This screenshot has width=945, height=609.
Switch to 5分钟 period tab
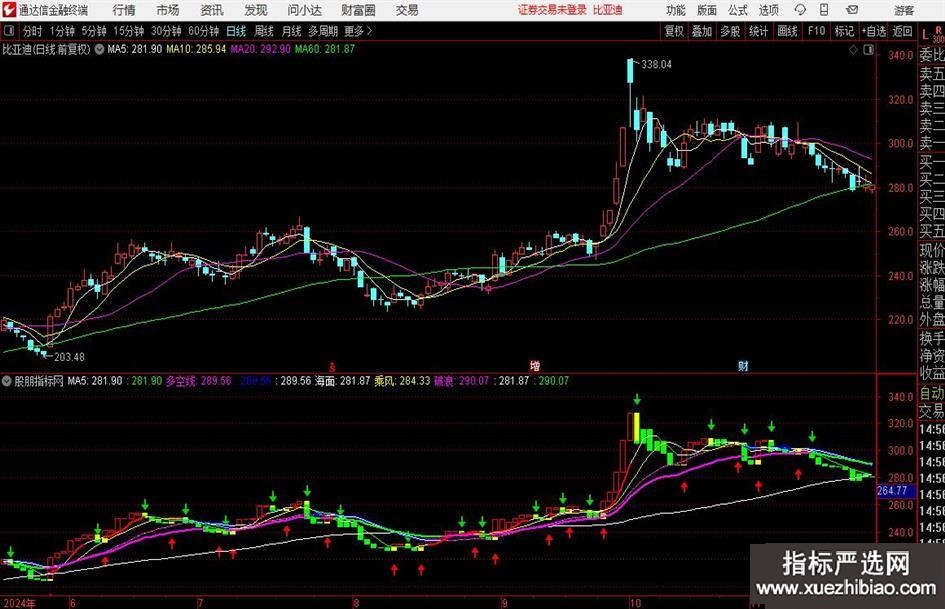[94, 31]
